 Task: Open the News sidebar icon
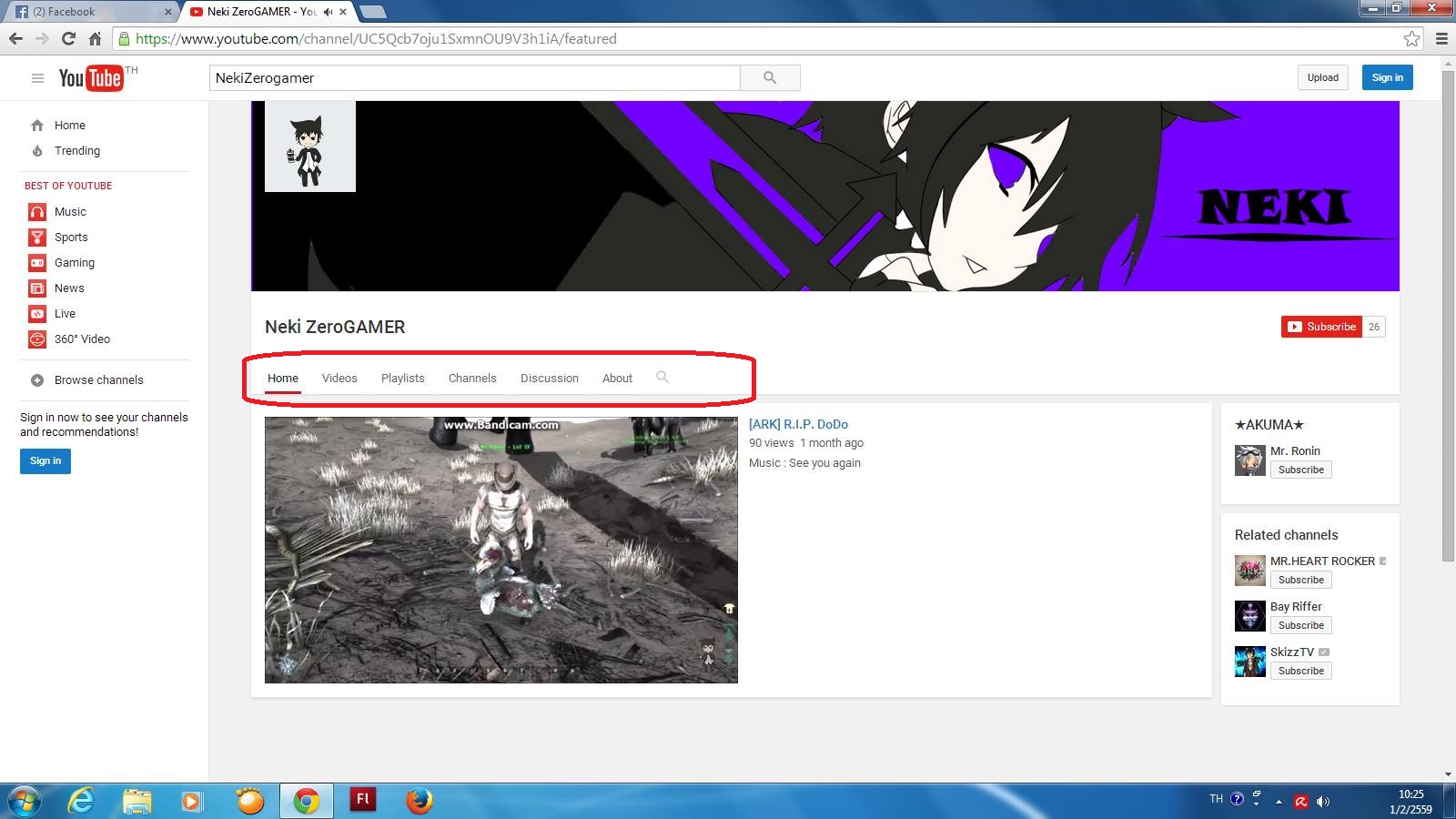[37, 288]
